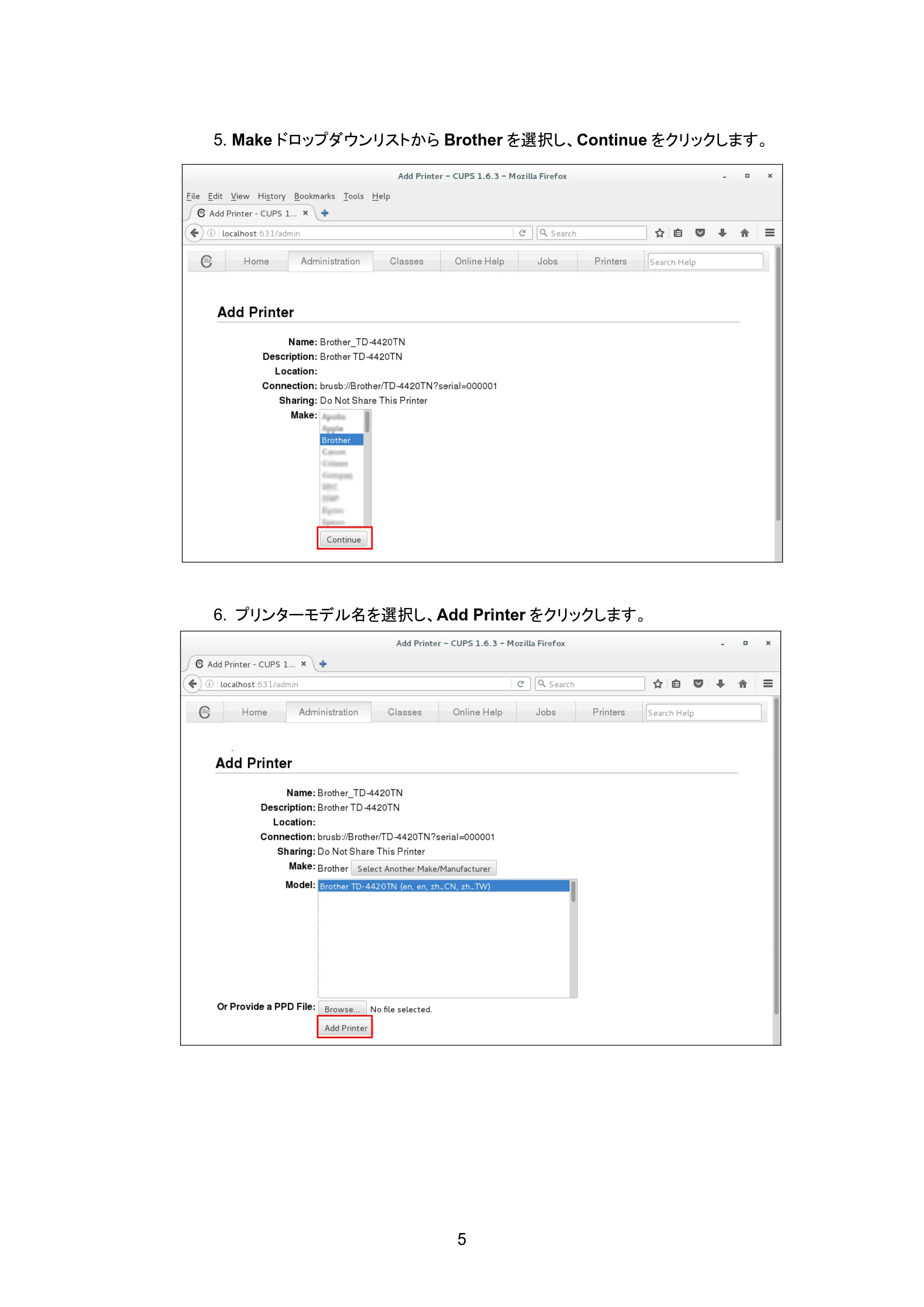Open the Help menu in the step 5 browser
924x1307 pixels.
[381, 196]
